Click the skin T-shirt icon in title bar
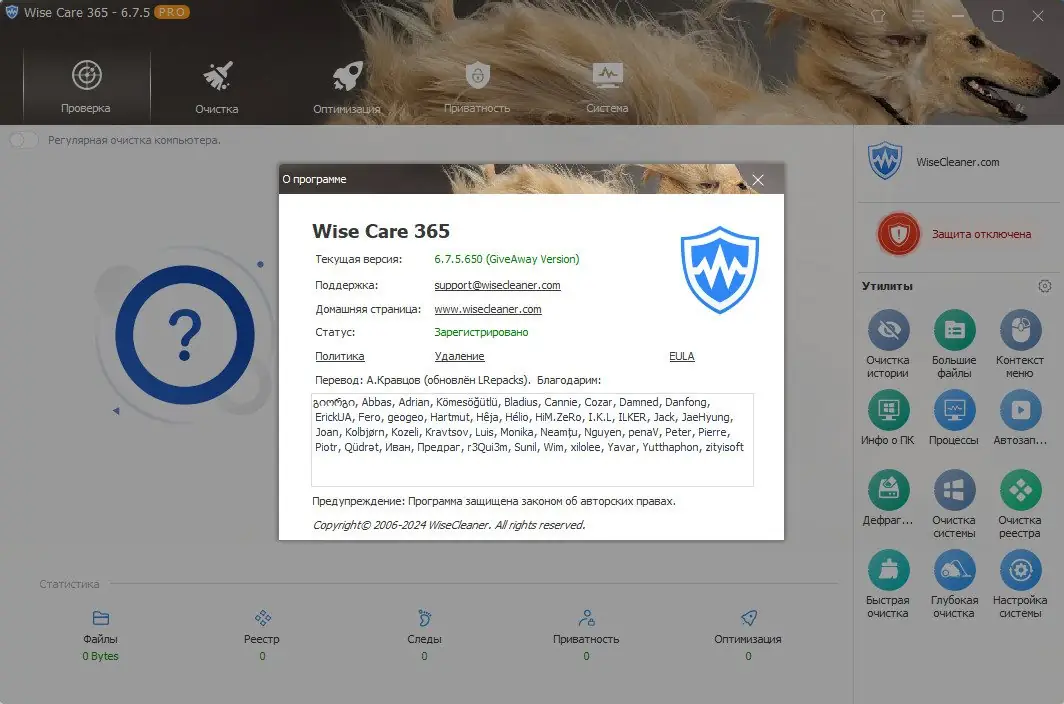 click(878, 16)
